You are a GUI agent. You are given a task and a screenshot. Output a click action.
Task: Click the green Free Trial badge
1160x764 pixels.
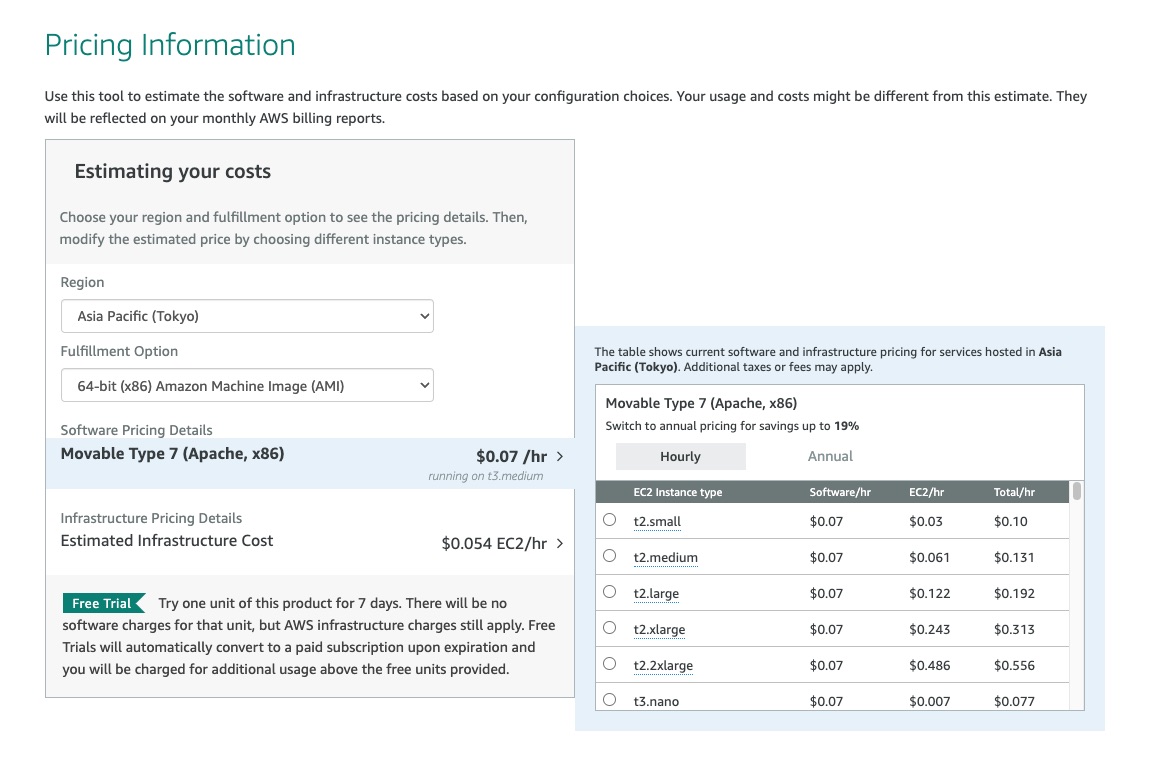pyautogui.click(x=103, y=603)
